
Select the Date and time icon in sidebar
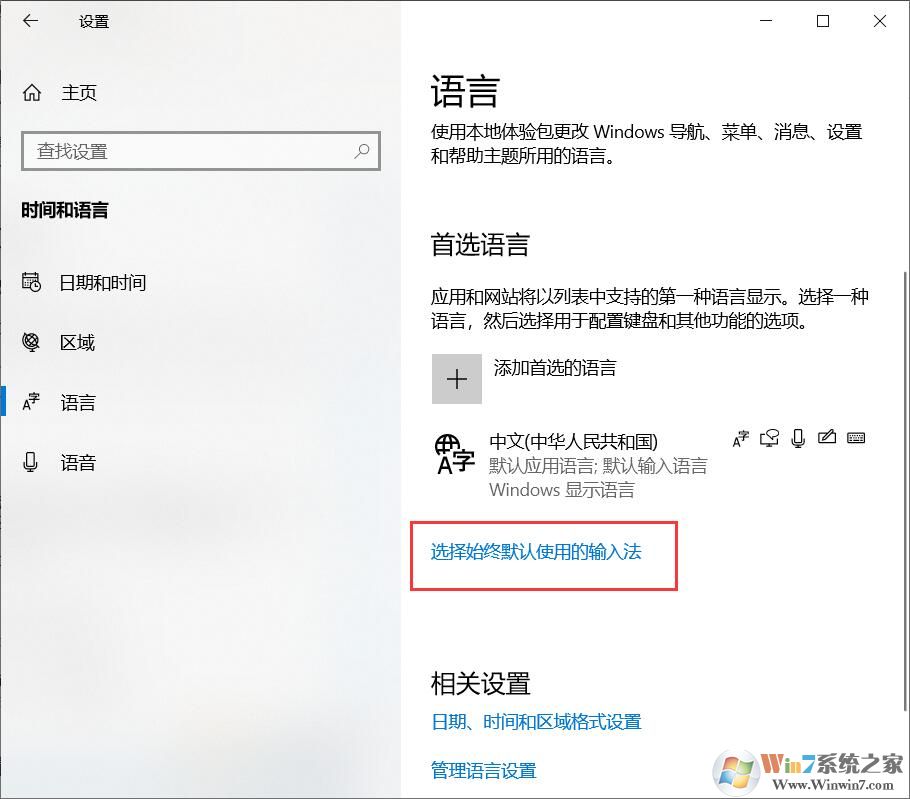point(31,283)
